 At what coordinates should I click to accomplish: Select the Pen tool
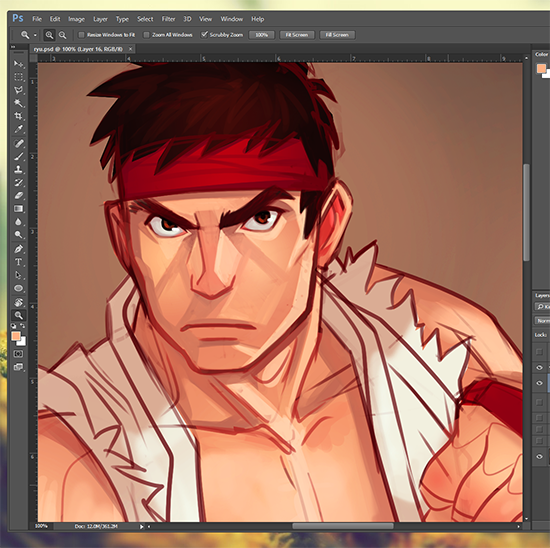click(x=18, y=249)
